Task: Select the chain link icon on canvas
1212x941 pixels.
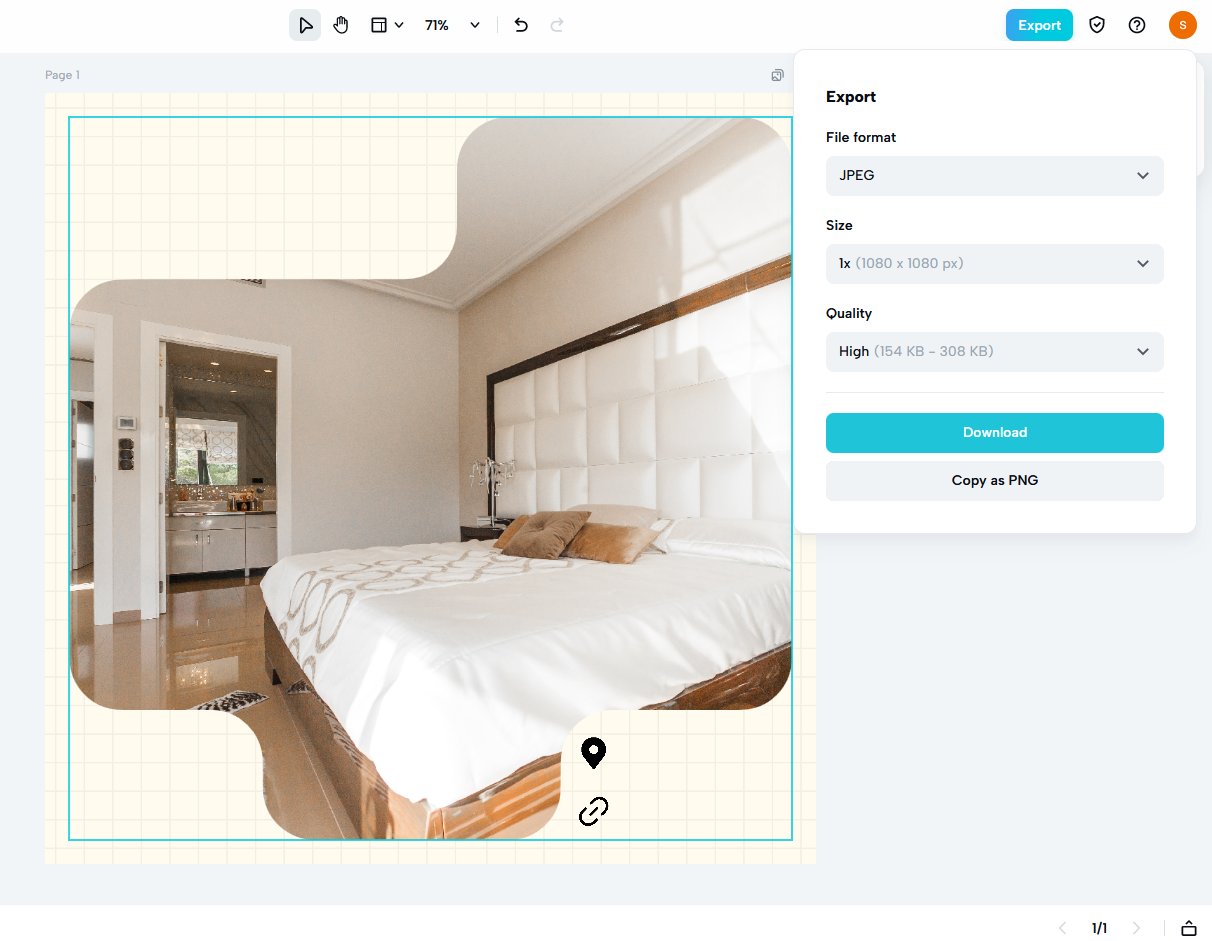Action: [x=594, y=811]
